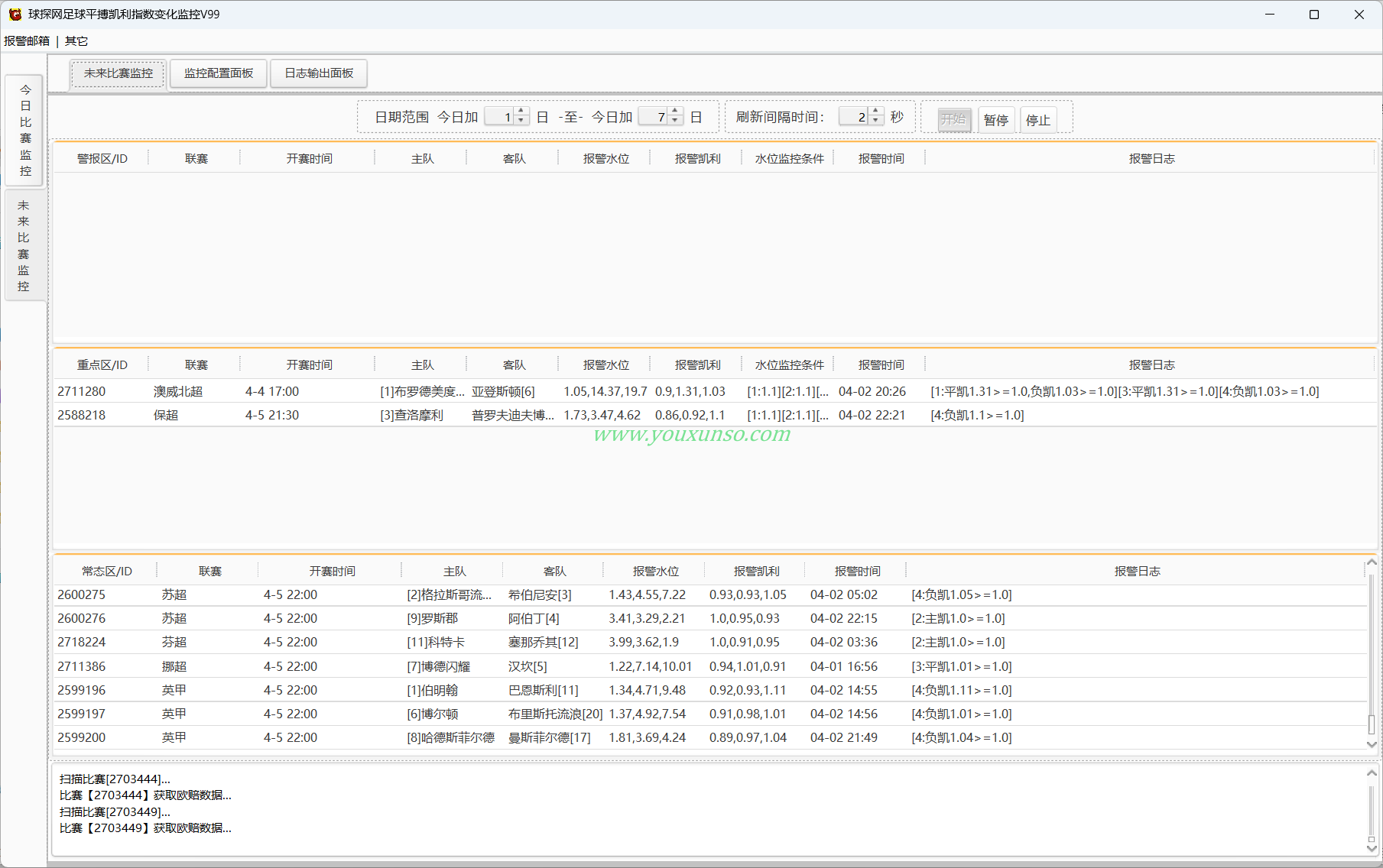Increase the end day offset spinner

pyautogui.click(x=675, y=112)
